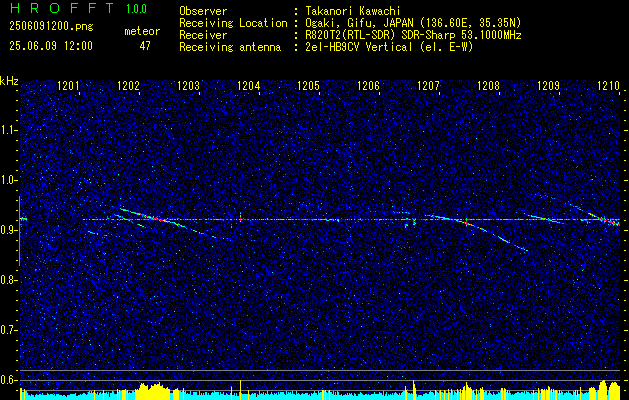The height and width of the screenshot is (400, 629).
Task: Click the HROFFT program title
Action: tap(61, 8)
